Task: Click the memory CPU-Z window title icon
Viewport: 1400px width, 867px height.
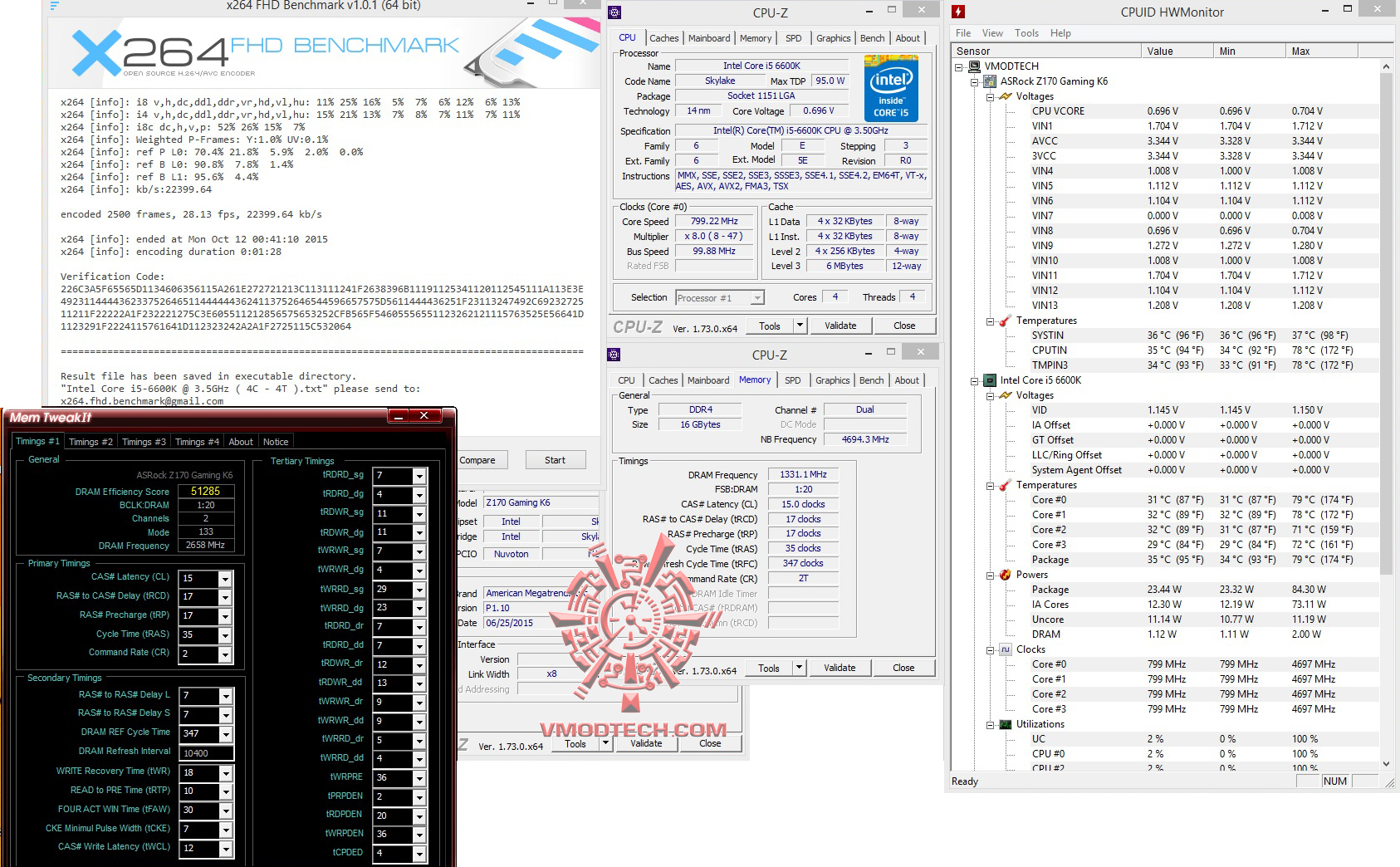Action: point(614,355)
